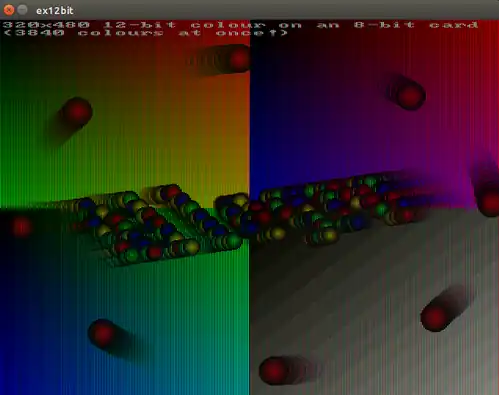499x395 pixels.
Task: Select the lowest red ball on gray area
Action: point(274,371)
